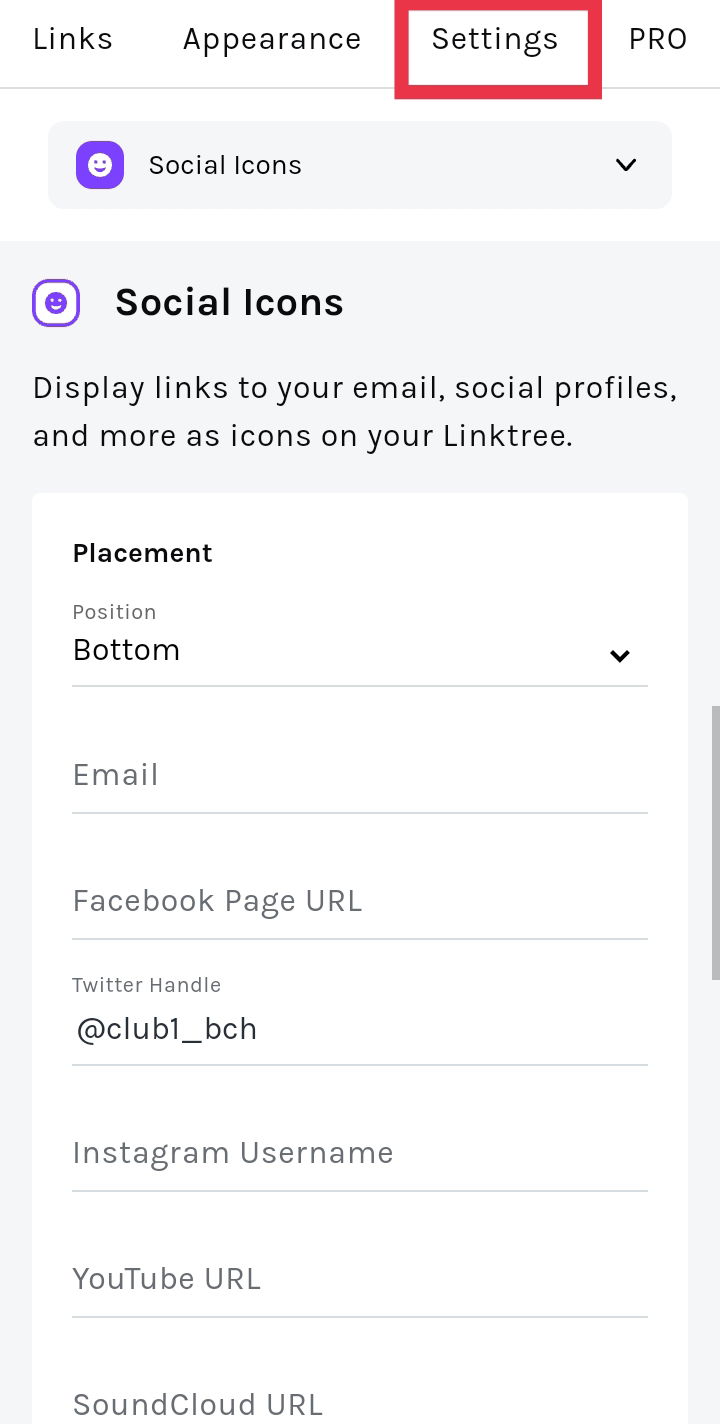Click the vertical scrollbar on the right edge
This screenshot has width=720, height=1424.
coord(715,842)
